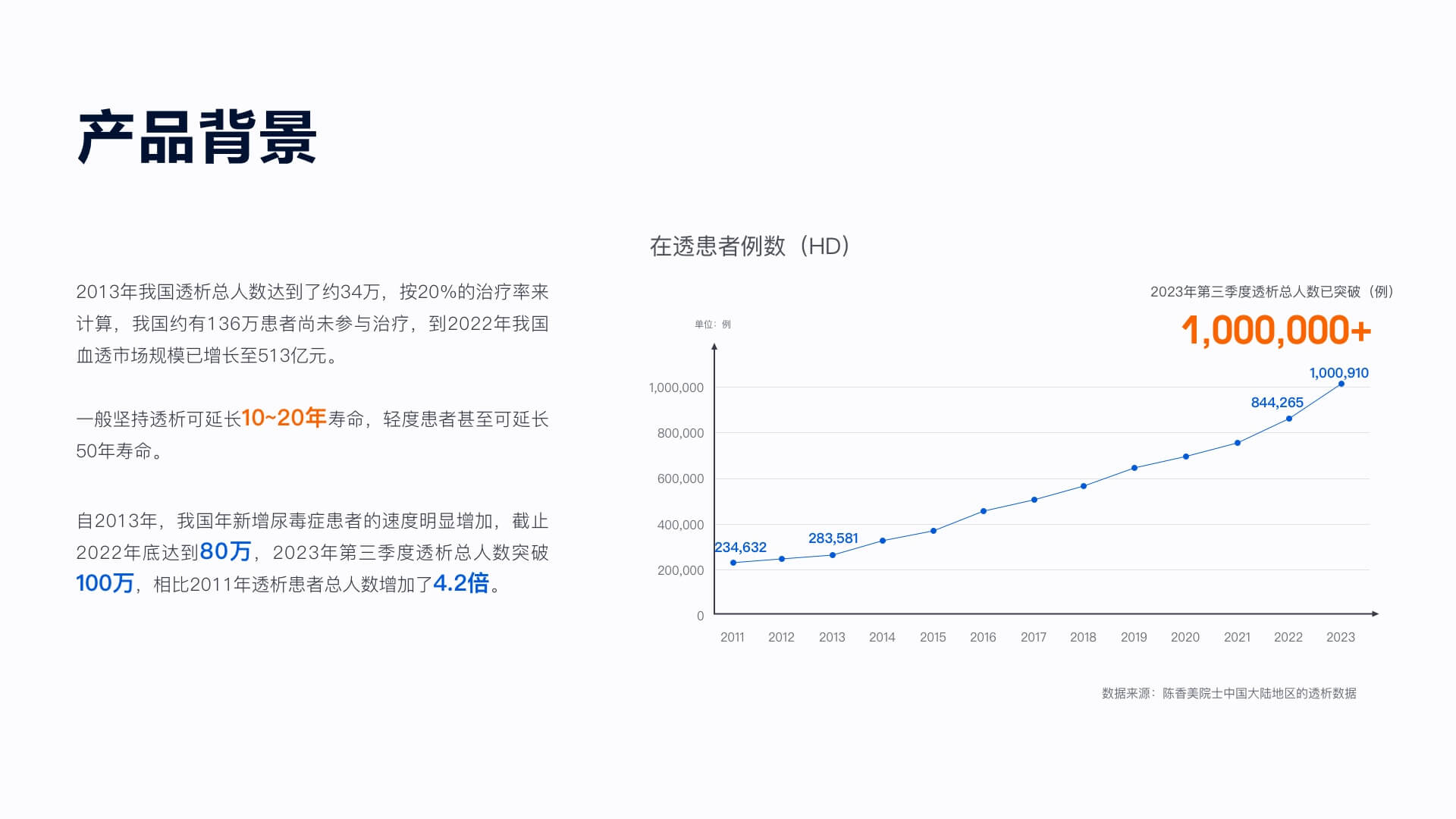
Task: Click the data label 1,000,910
Action: pos(1339,372)
